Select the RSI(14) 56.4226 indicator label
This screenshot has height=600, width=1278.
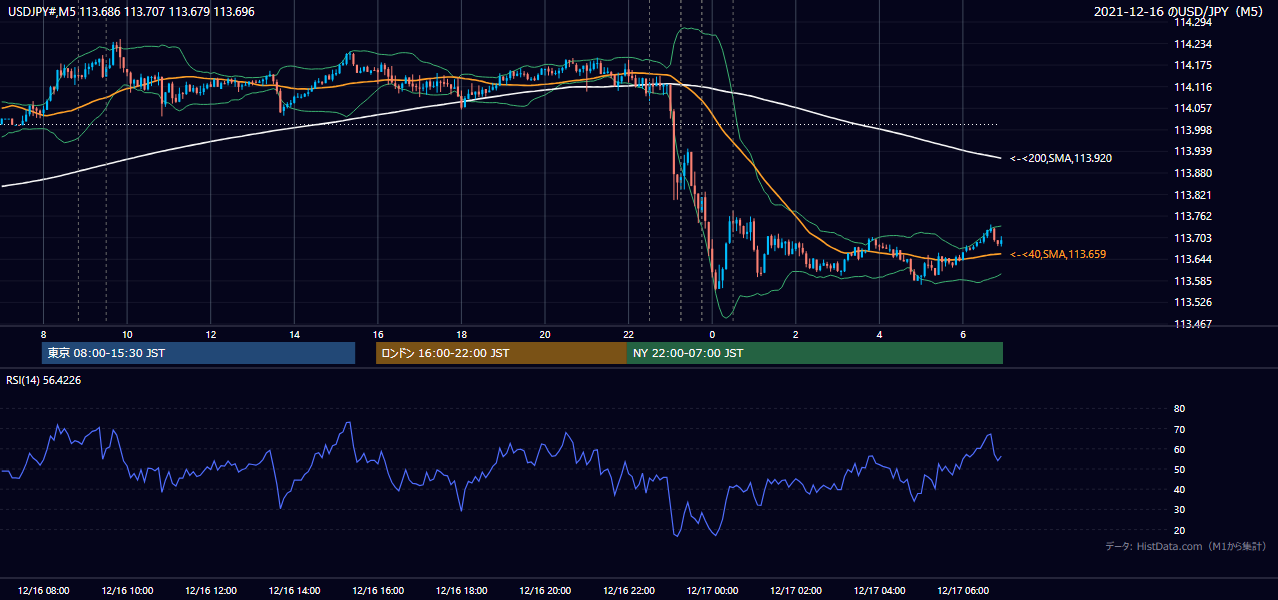pos(44,380)
